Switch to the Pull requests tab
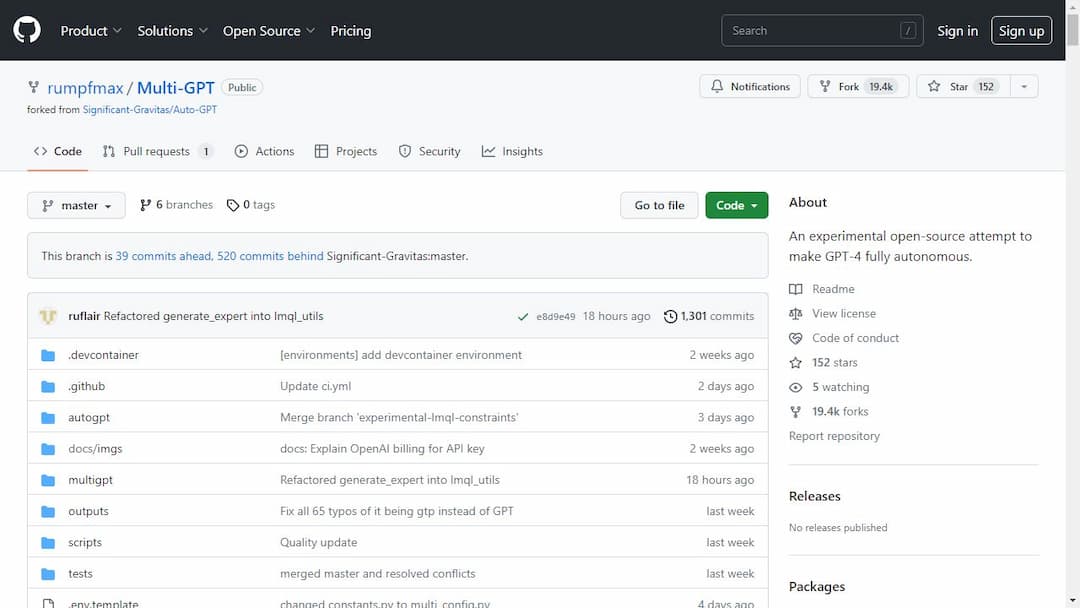 point(156,151)
